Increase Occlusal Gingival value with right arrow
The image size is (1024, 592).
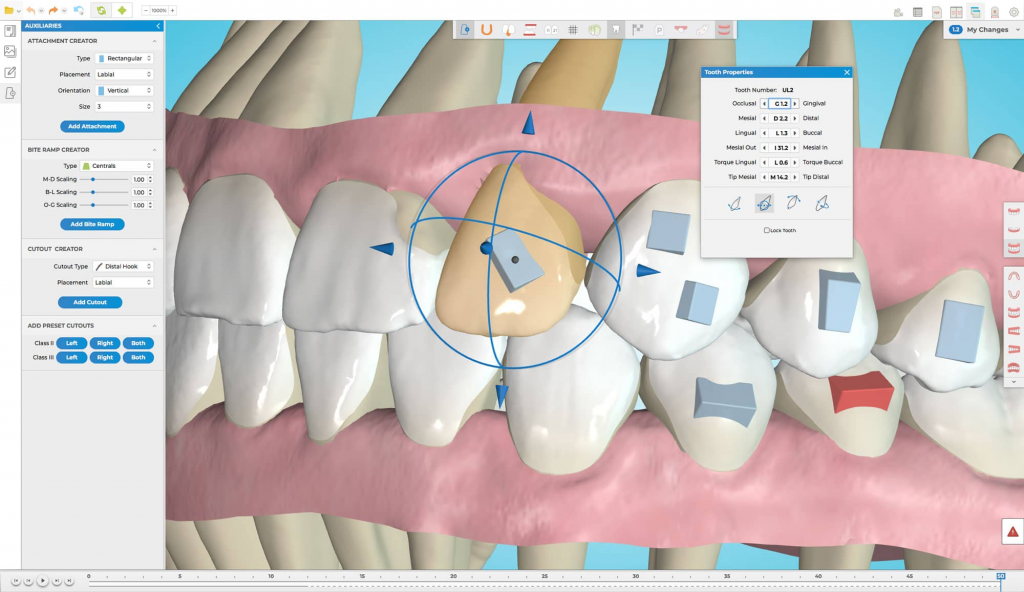click(x=795, y=103)
